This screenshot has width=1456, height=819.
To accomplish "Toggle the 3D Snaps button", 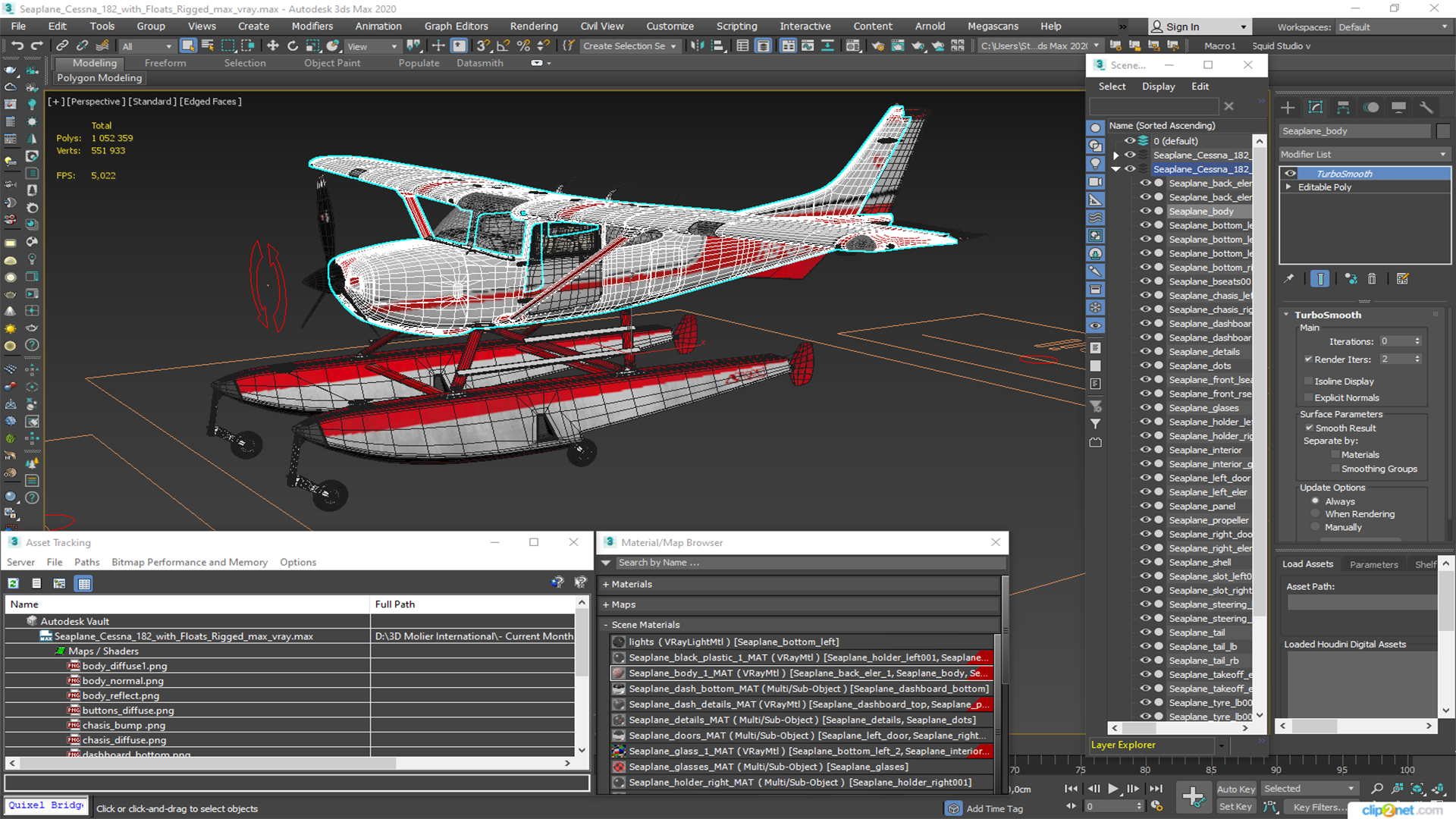I will pos(483,45).
